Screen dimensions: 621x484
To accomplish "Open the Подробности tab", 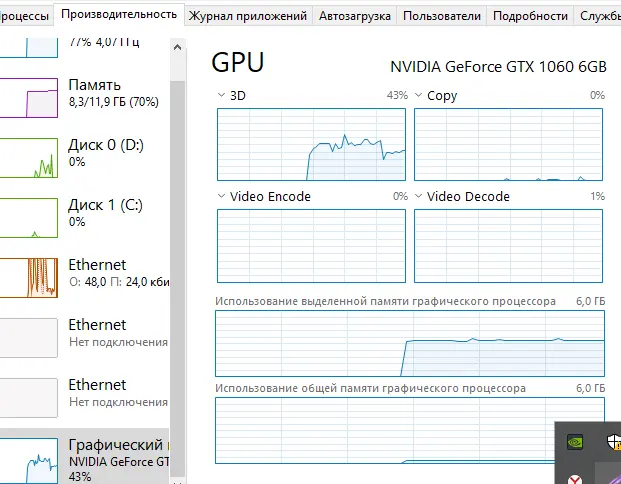I will click(x=530, y=16).
